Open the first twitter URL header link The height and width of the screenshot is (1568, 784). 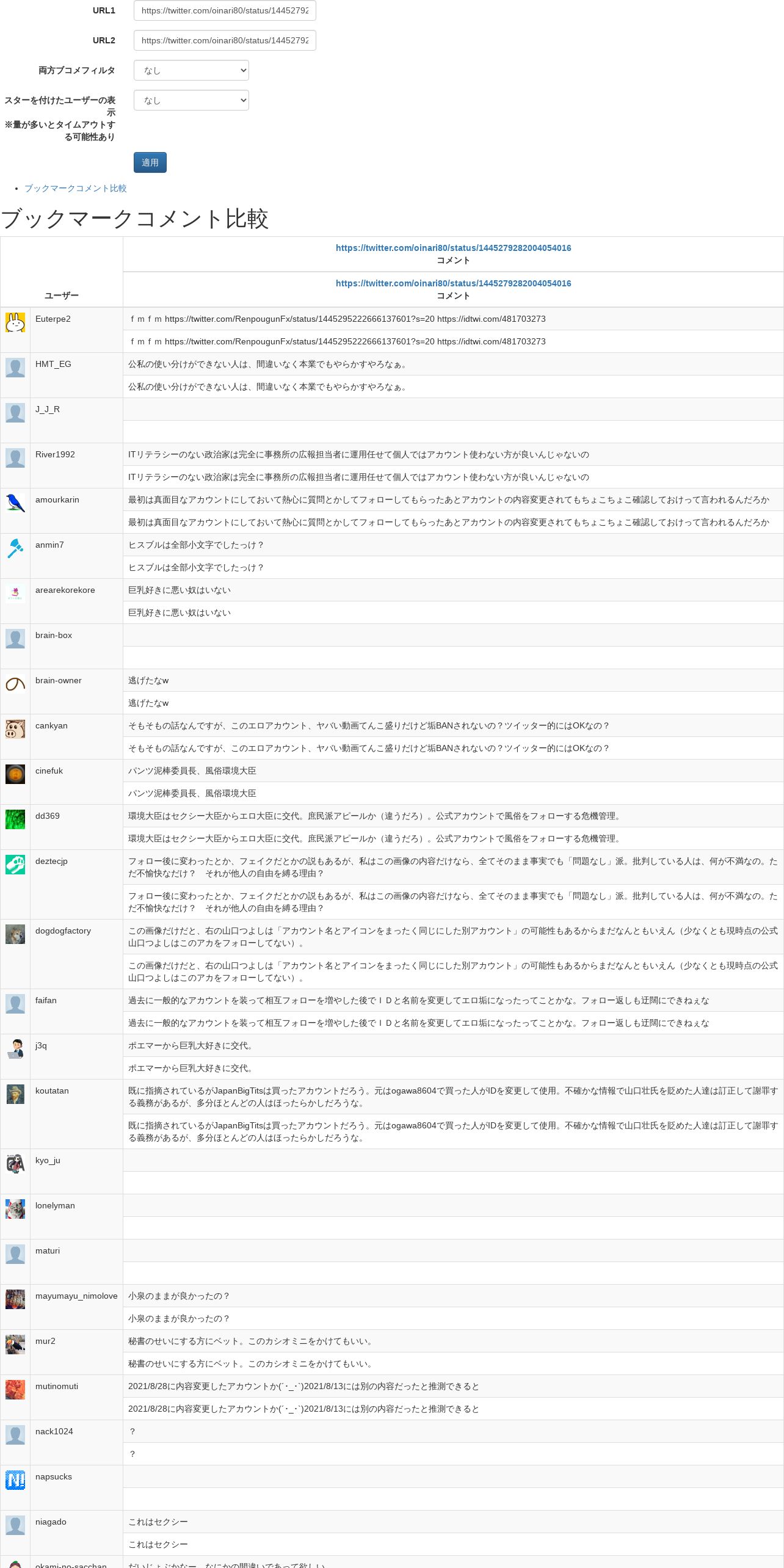tap(453, 248)
